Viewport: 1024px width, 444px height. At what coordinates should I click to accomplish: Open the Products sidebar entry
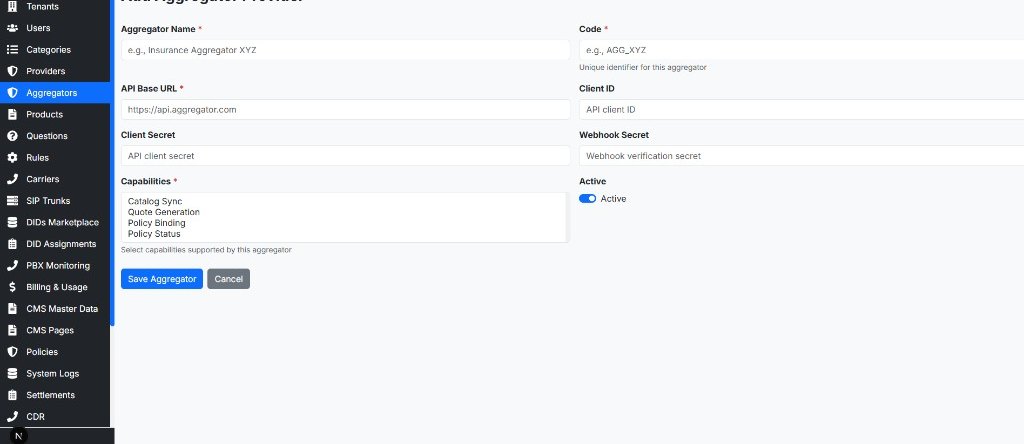tap(55, 114)
